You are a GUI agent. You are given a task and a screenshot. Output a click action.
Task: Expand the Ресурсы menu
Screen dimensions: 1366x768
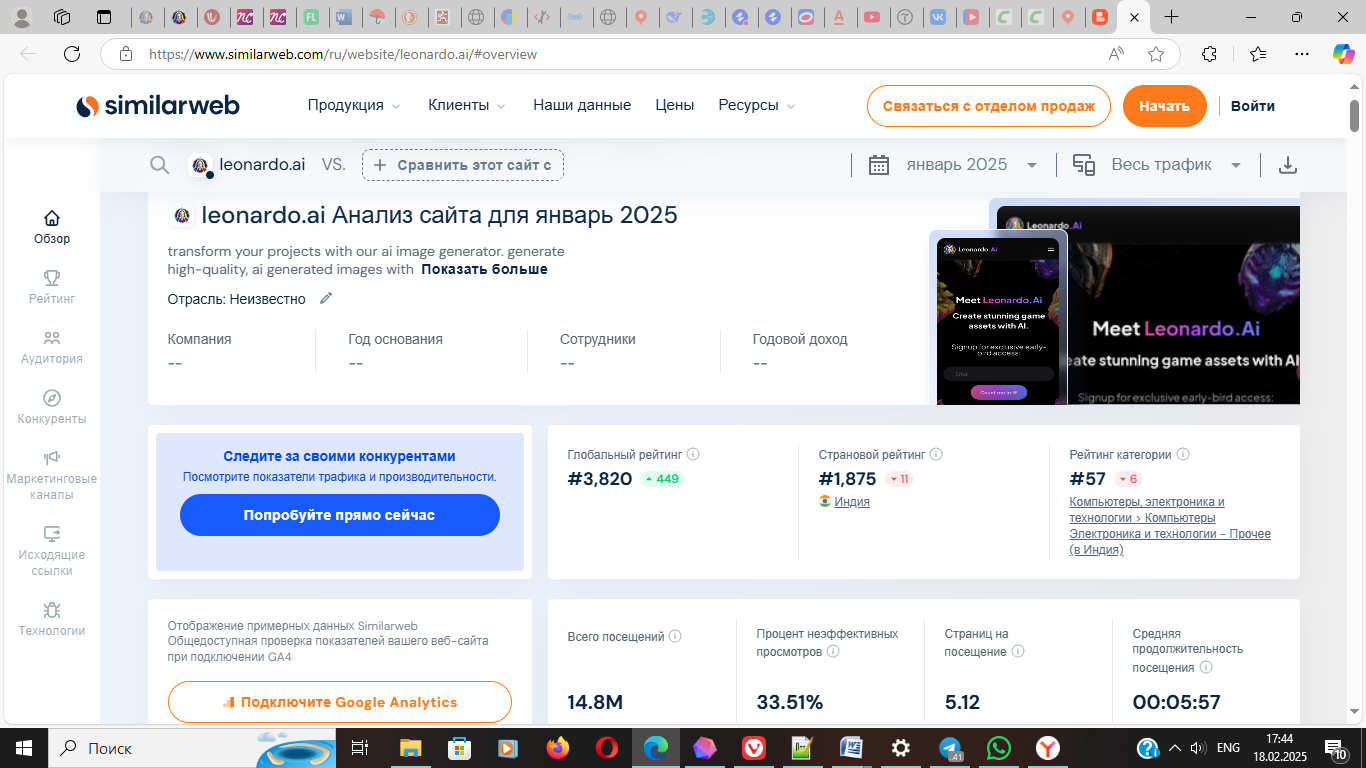click(757, 105)
